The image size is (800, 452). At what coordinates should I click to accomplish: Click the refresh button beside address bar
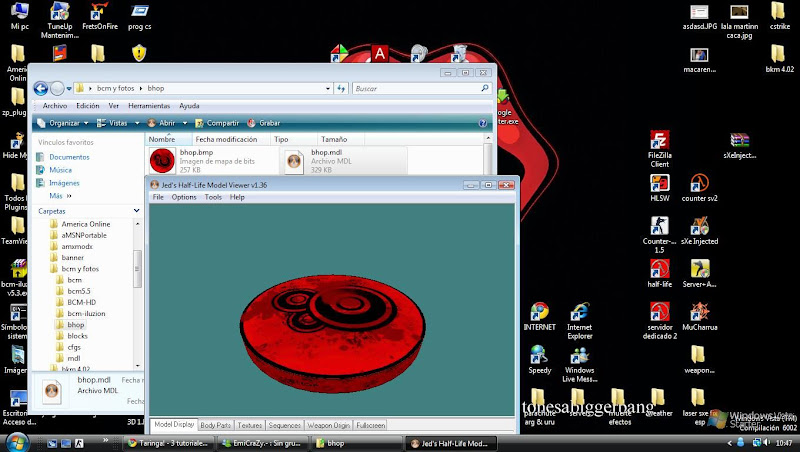click(341, 88)
